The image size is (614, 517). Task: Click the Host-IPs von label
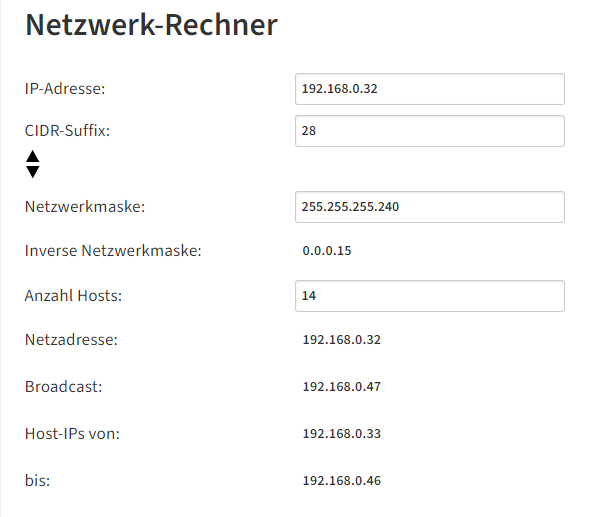coord(72,434)
